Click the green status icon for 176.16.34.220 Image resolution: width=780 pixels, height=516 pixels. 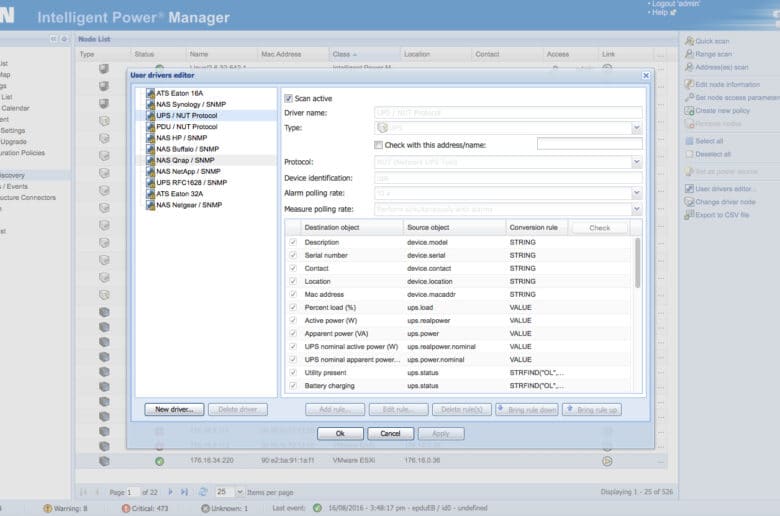pos(160,461)
